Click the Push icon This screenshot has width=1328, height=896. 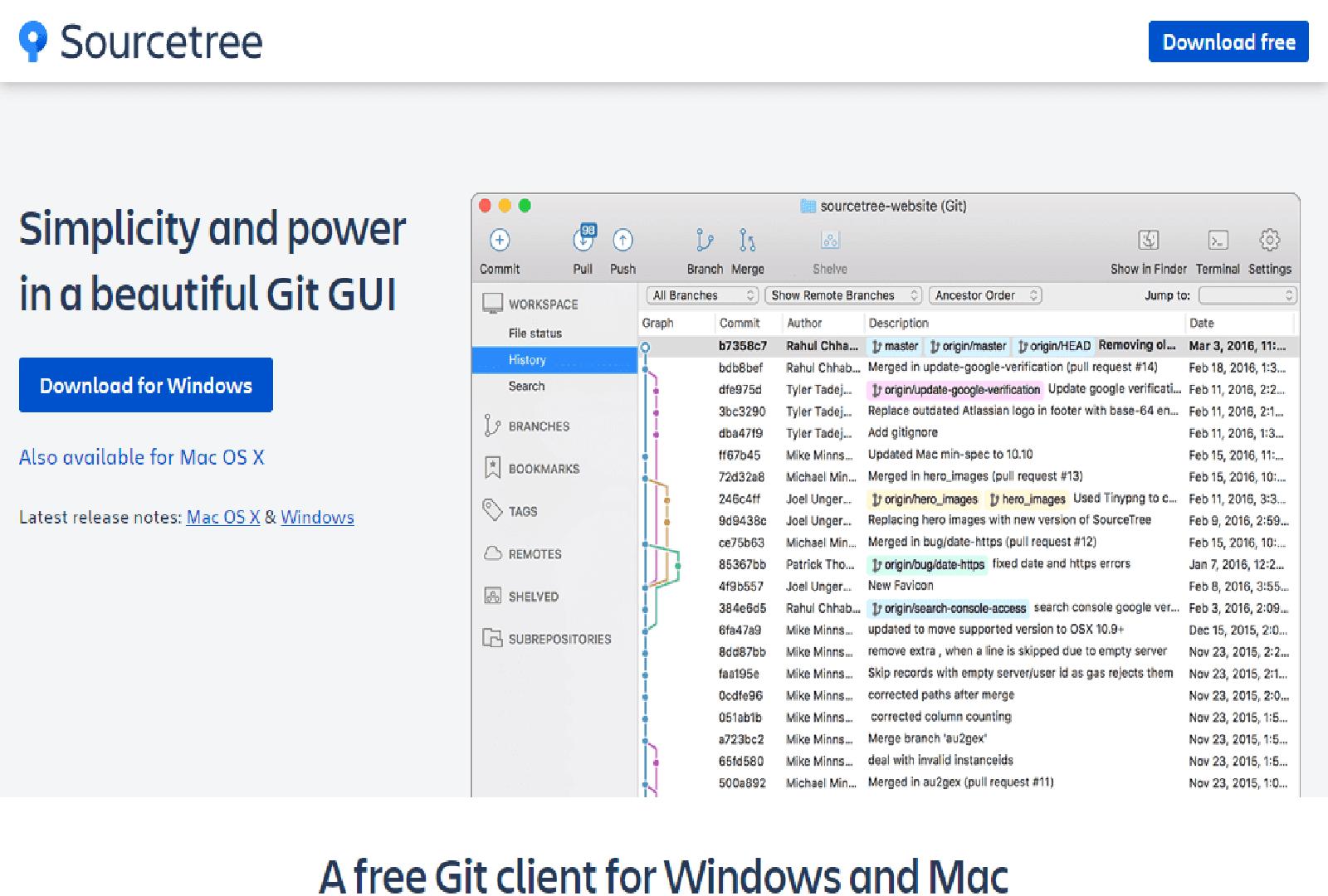coord(622,242)
